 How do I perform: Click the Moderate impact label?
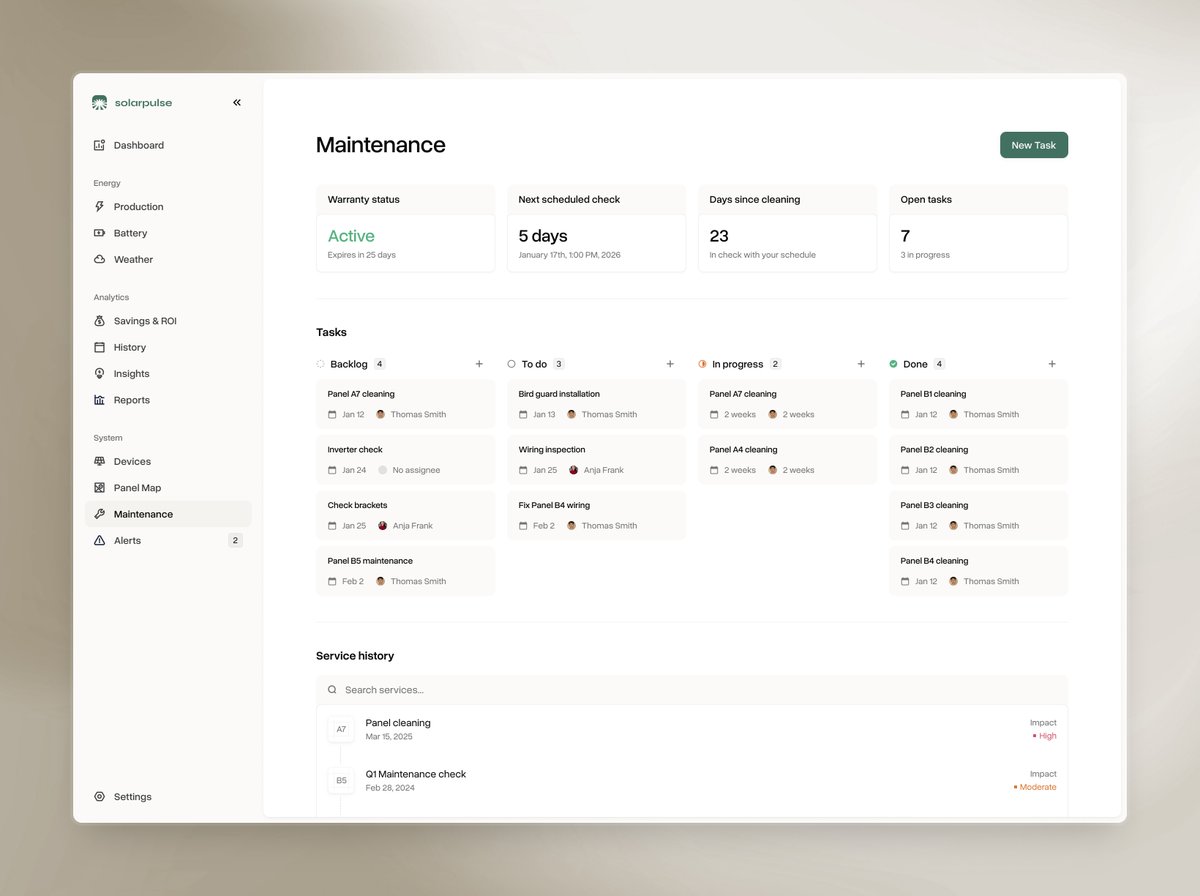click(1035, 787)
